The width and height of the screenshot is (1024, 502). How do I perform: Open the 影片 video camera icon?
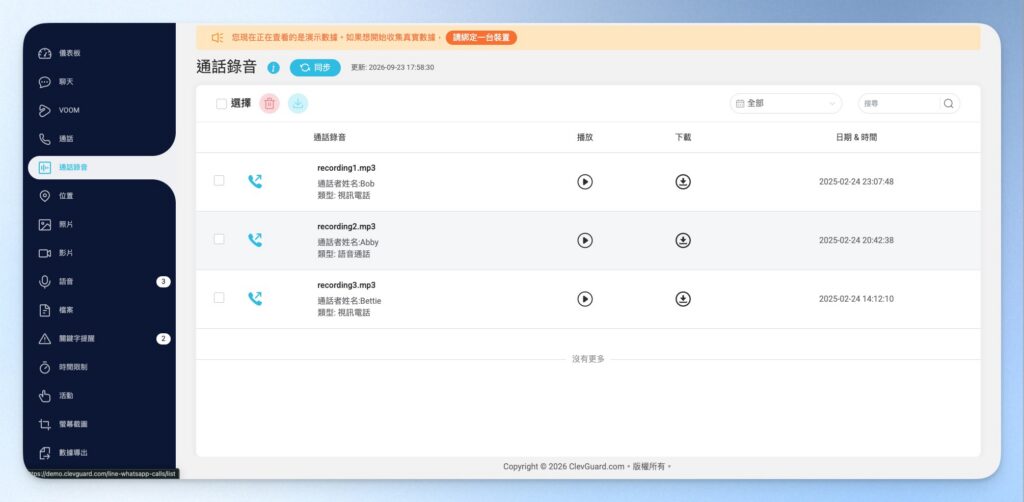[44, 253]
